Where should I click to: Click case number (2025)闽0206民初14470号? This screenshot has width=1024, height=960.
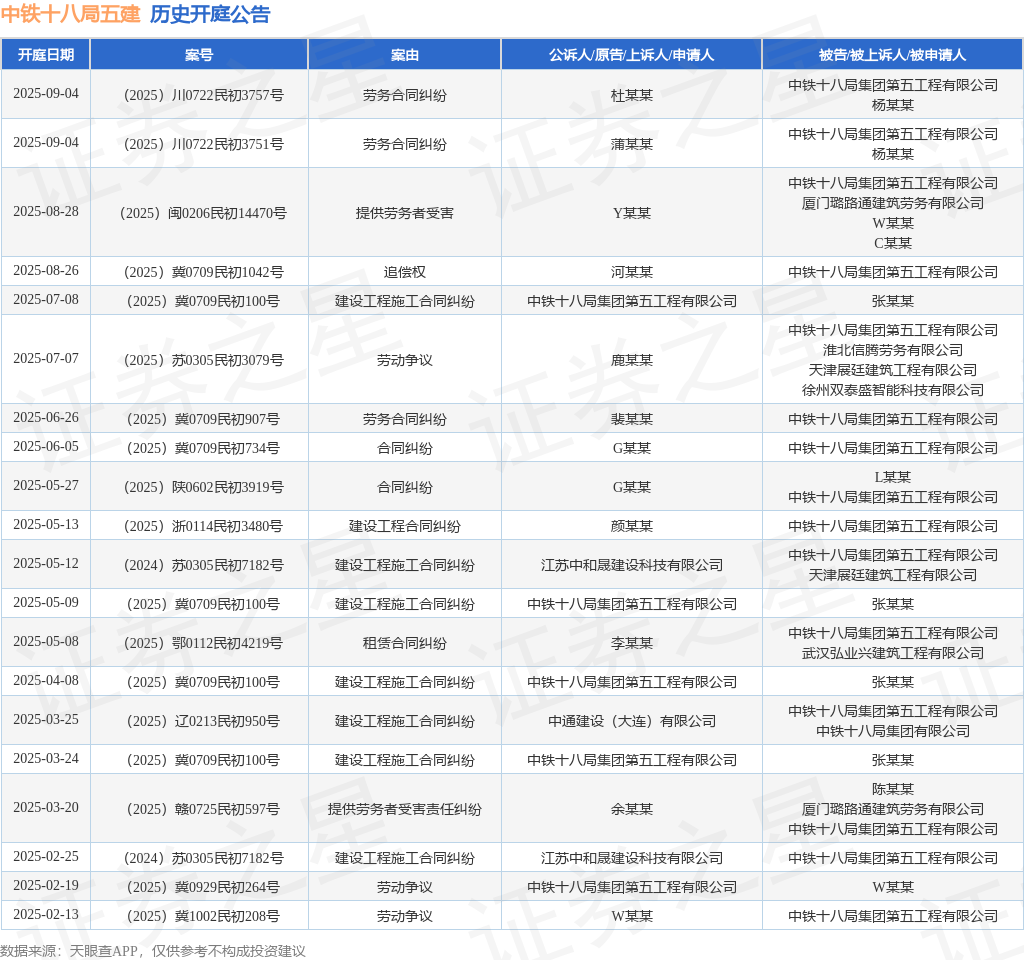(203, 213)
